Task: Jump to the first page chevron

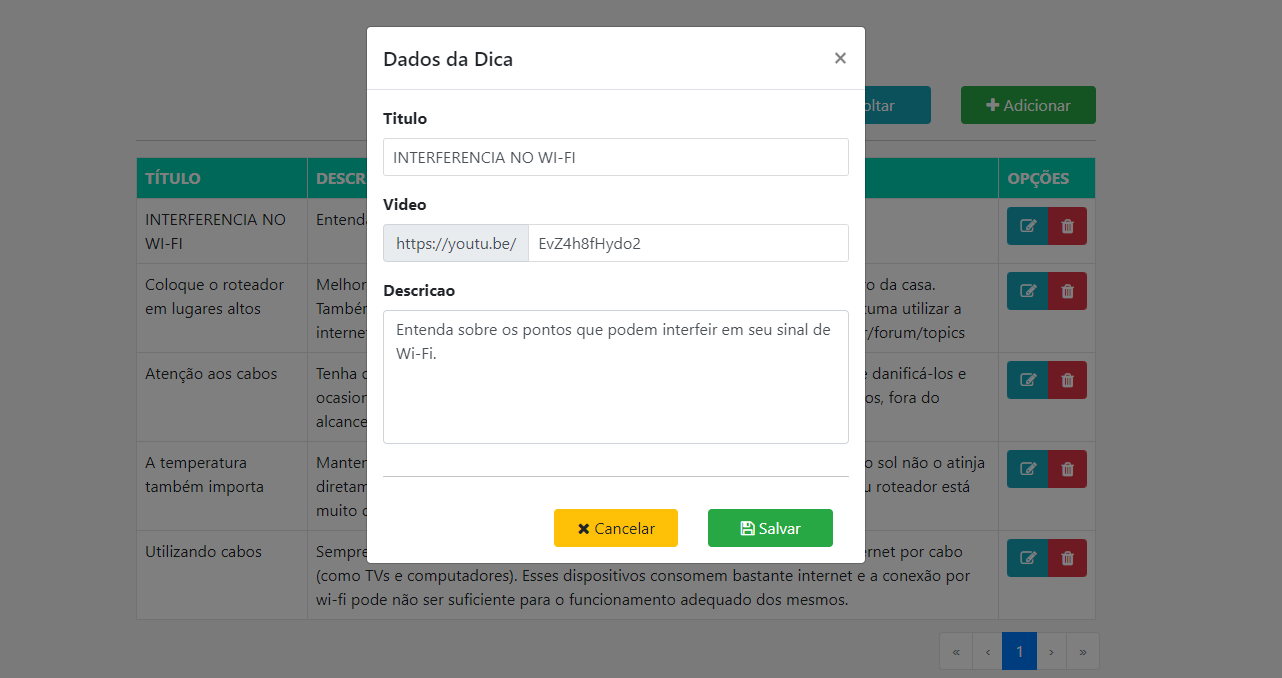Action: tap(955, 650)
